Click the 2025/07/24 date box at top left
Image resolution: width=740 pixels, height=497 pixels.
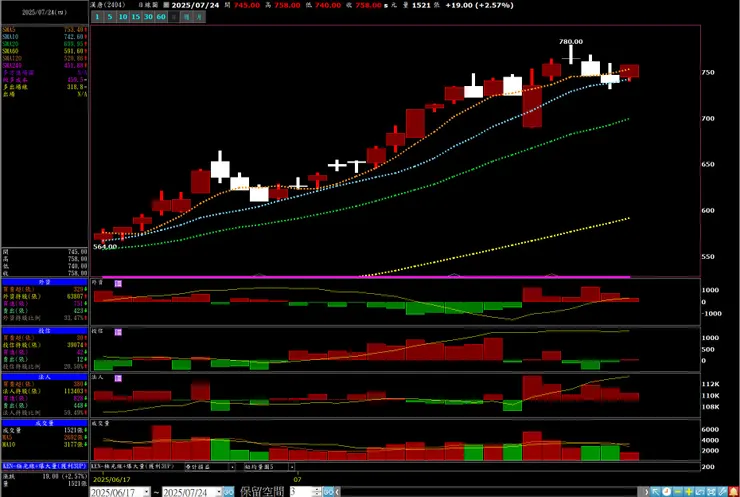tap(44, 12)
